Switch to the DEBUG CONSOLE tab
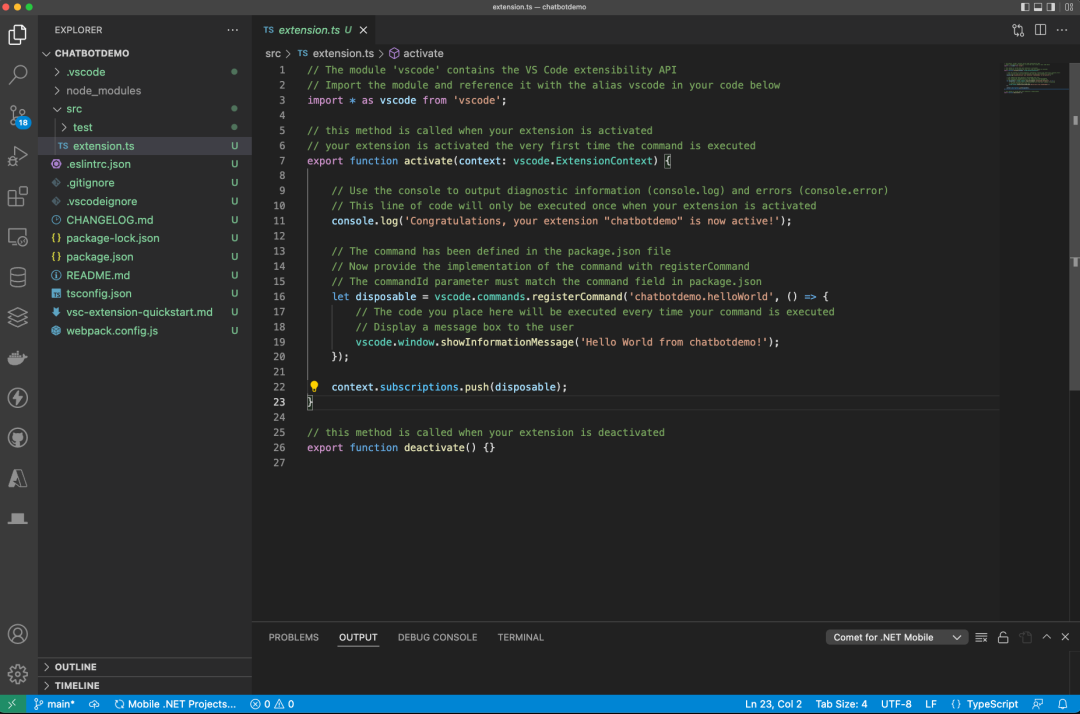Screen dimensions: 1080x714 (x=437, y=637)
